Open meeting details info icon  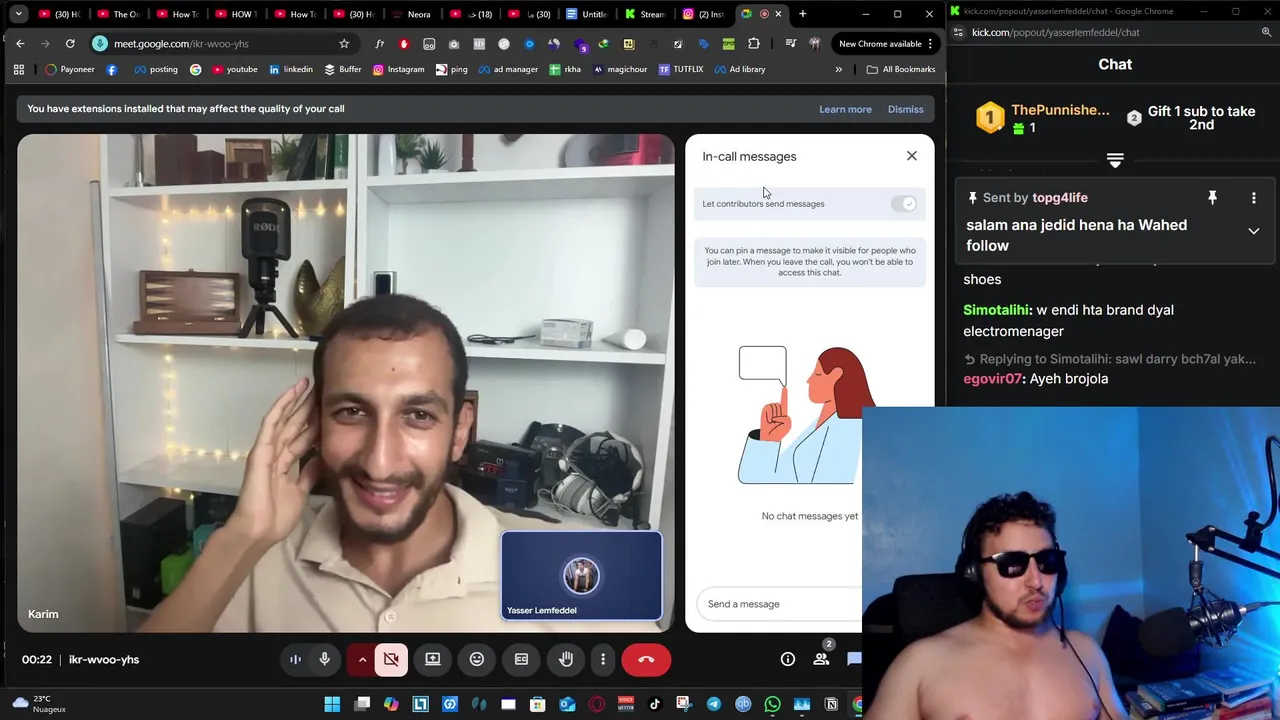point(788,659)
